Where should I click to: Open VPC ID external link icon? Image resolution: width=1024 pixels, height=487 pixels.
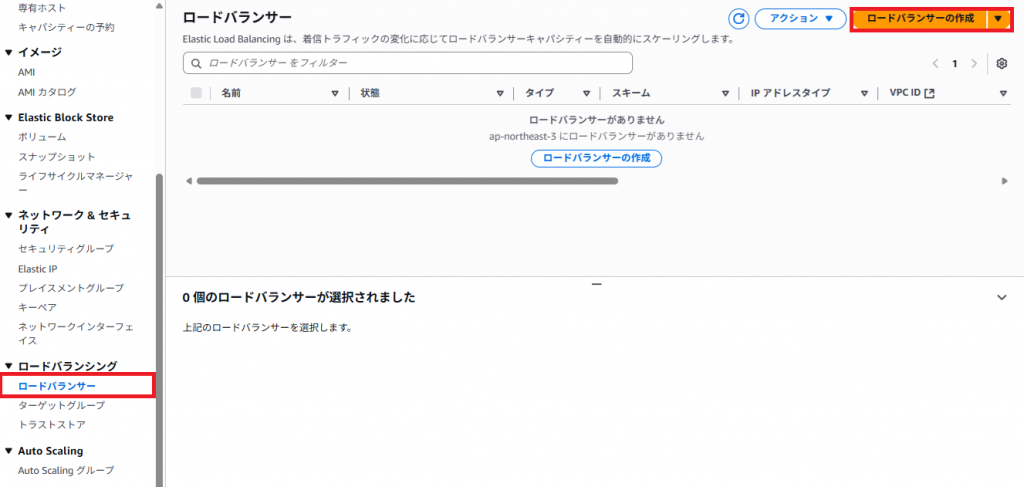(x=929, y=93)
